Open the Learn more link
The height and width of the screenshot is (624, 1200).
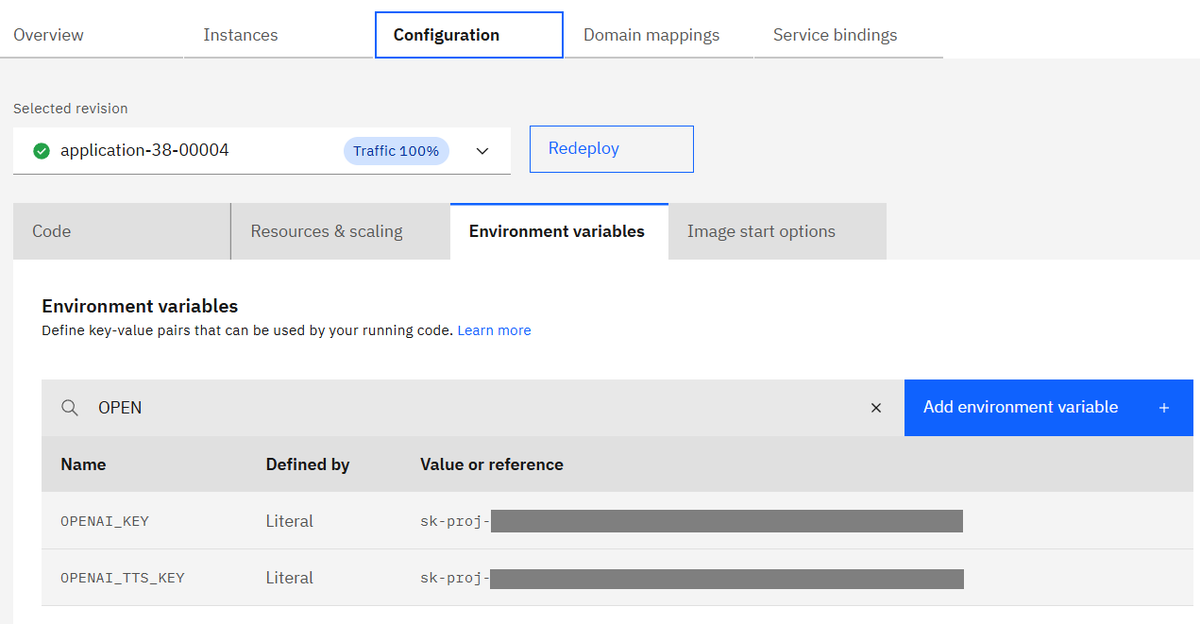click(x=494, y=330)
